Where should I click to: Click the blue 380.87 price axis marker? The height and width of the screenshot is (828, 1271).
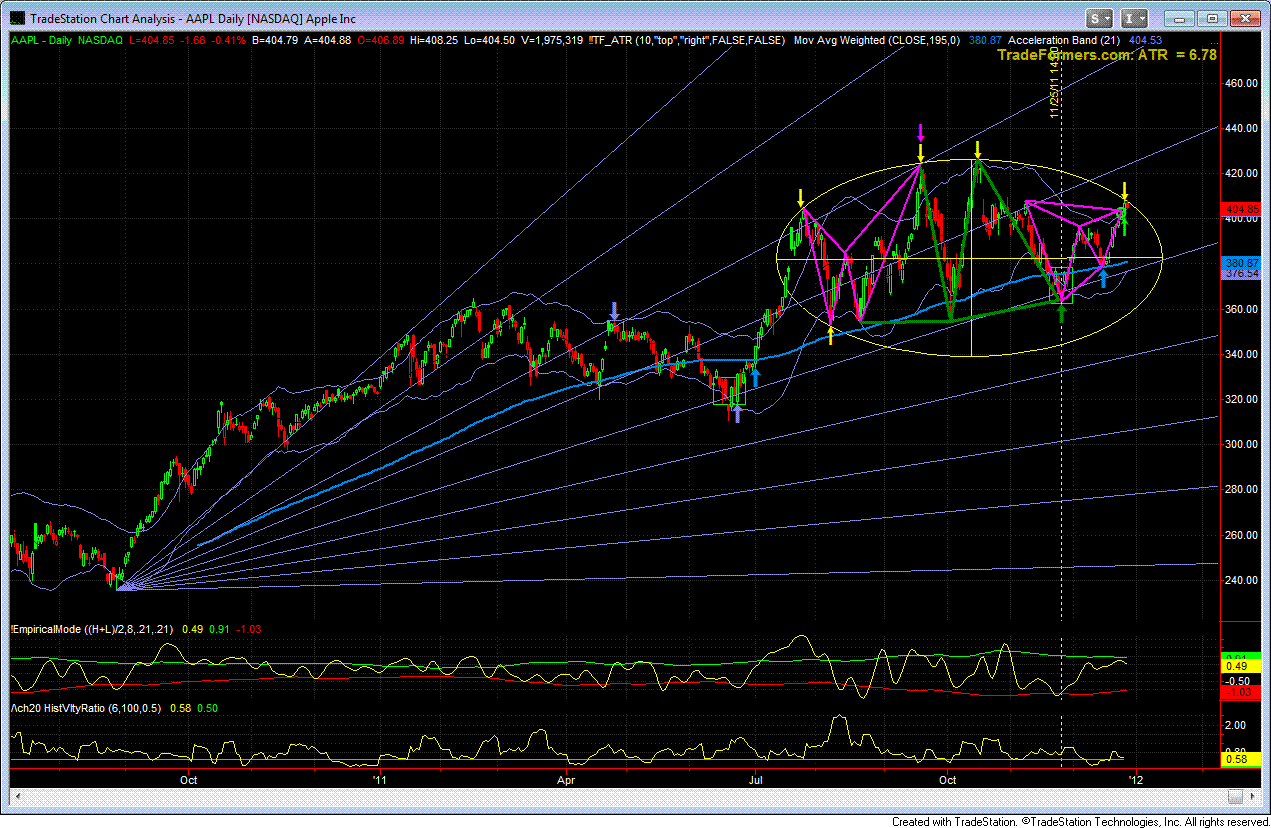(x=1240, y=264)
